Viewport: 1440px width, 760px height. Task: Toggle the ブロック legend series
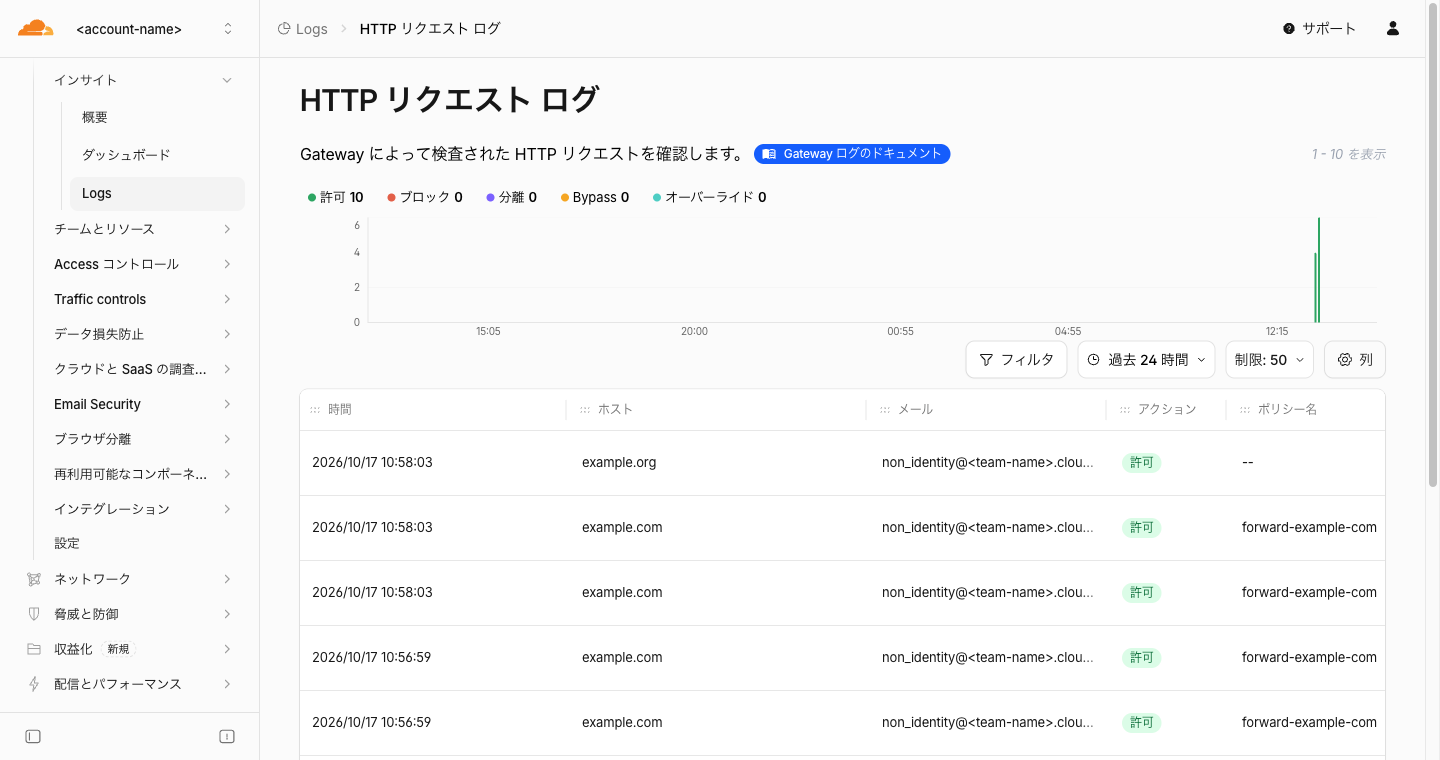pyautogui.click(x=425, y=197)
